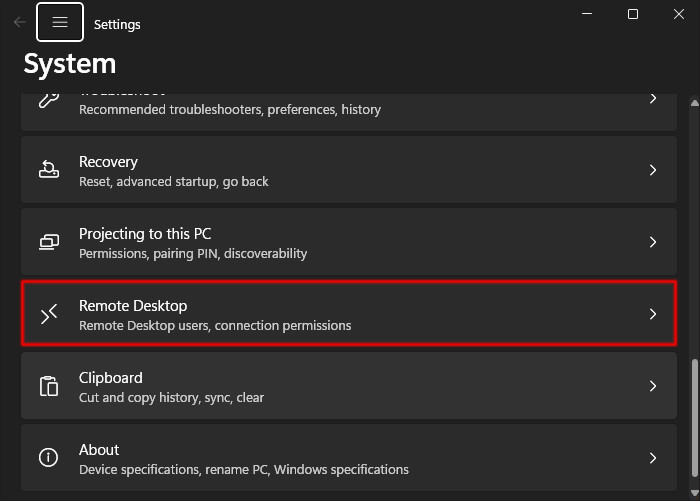Click the back arrow button
This screenshot has height=501, width=700.
point(20,22)
